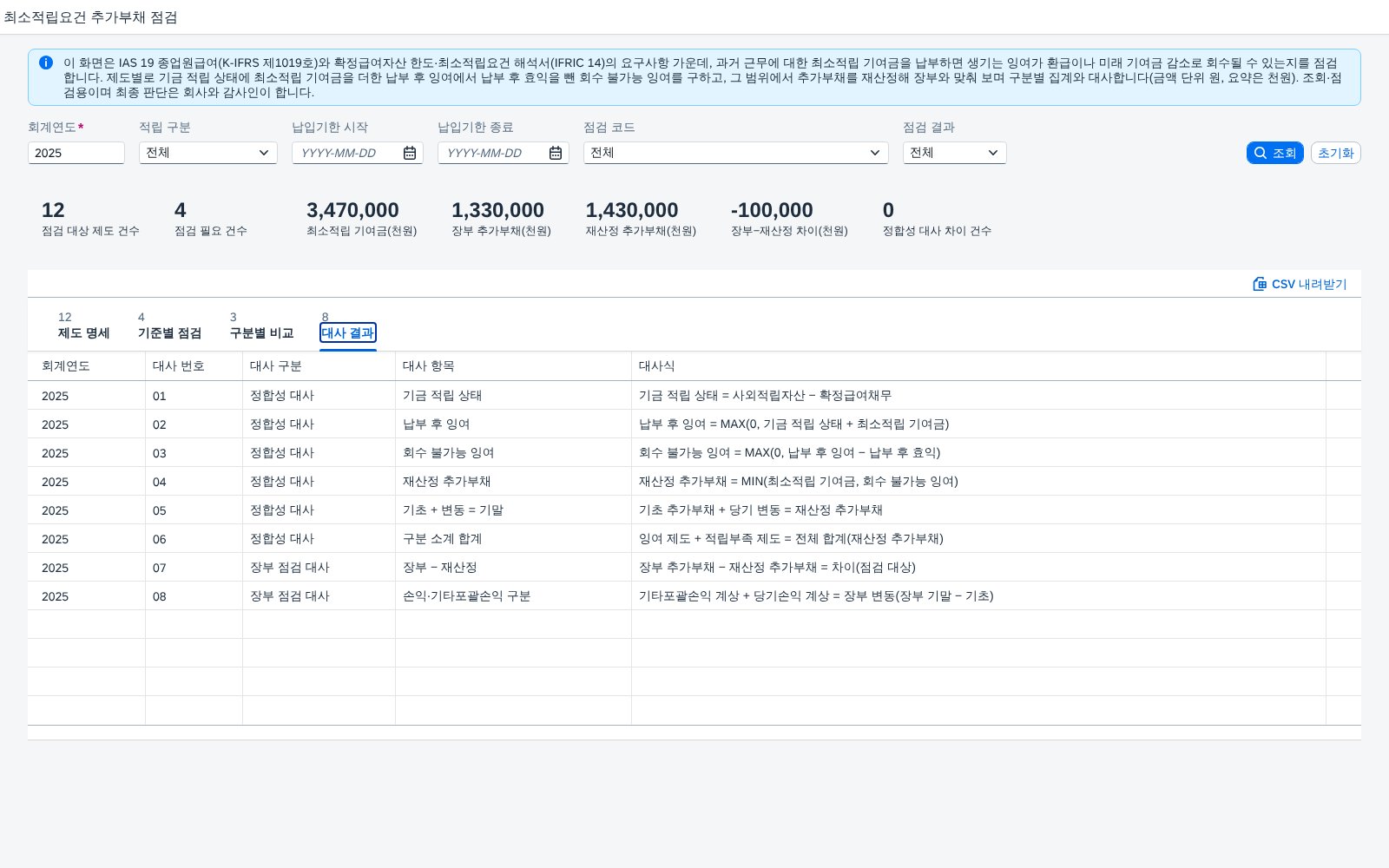The height and width of the screenshot is (868, 1389).
Task: Click the 1,430,000 재산정 추가부채 figure
Action: tap(632, 210)
